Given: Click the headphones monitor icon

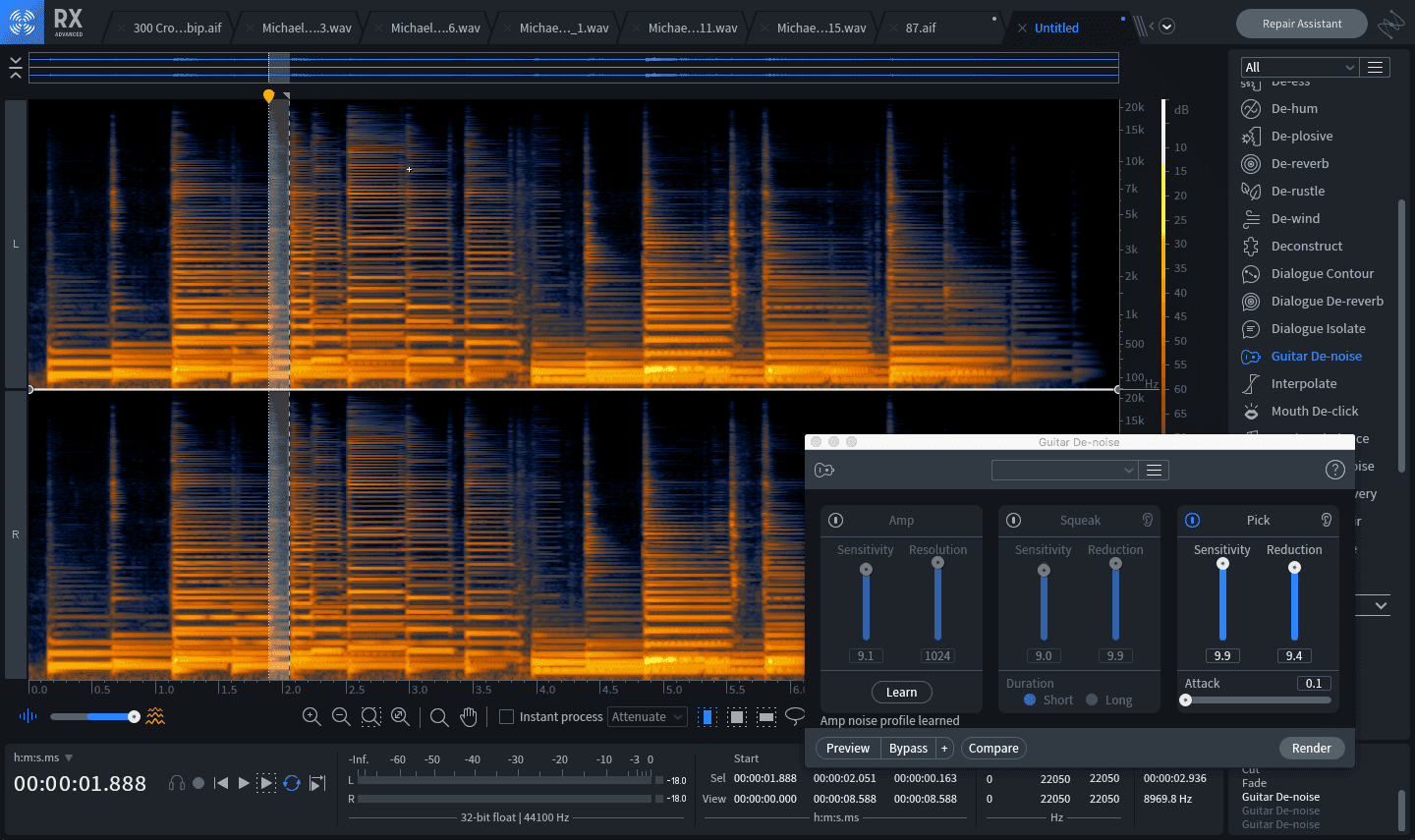Looking at the screenshot, I should (x=177, y=783).
